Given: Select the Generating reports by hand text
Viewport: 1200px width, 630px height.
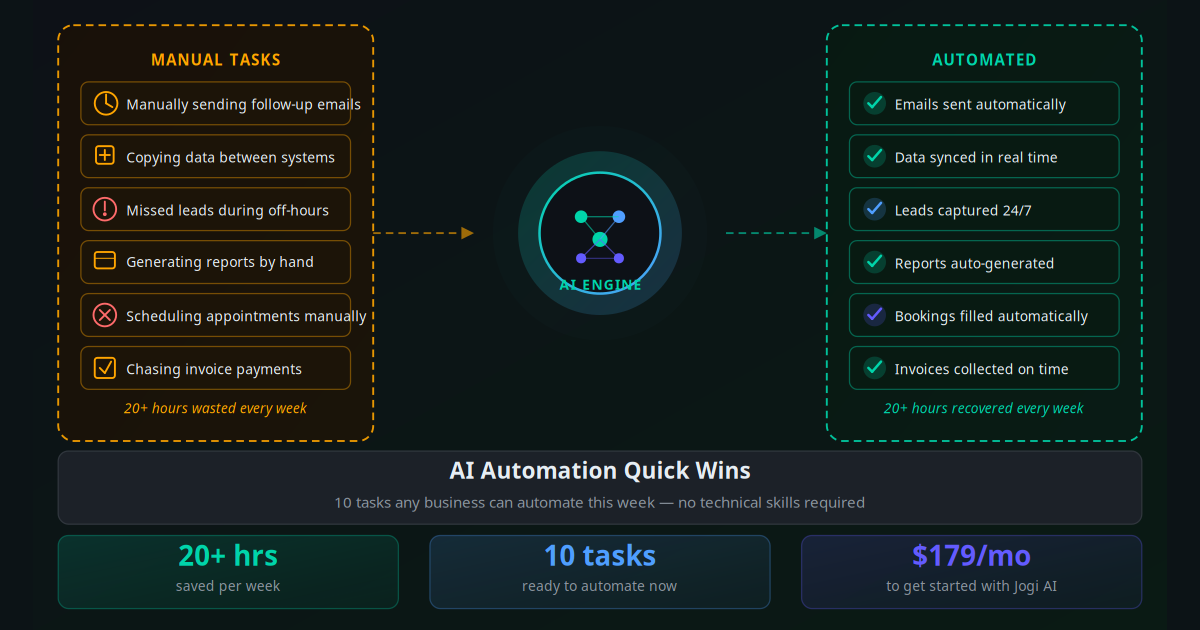Looking at the screenshot, I should tap(220, 262).
